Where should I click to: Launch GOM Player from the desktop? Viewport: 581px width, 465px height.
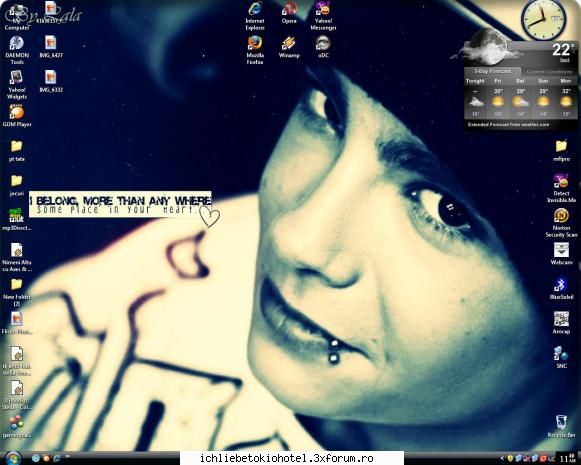coord(17,116)
